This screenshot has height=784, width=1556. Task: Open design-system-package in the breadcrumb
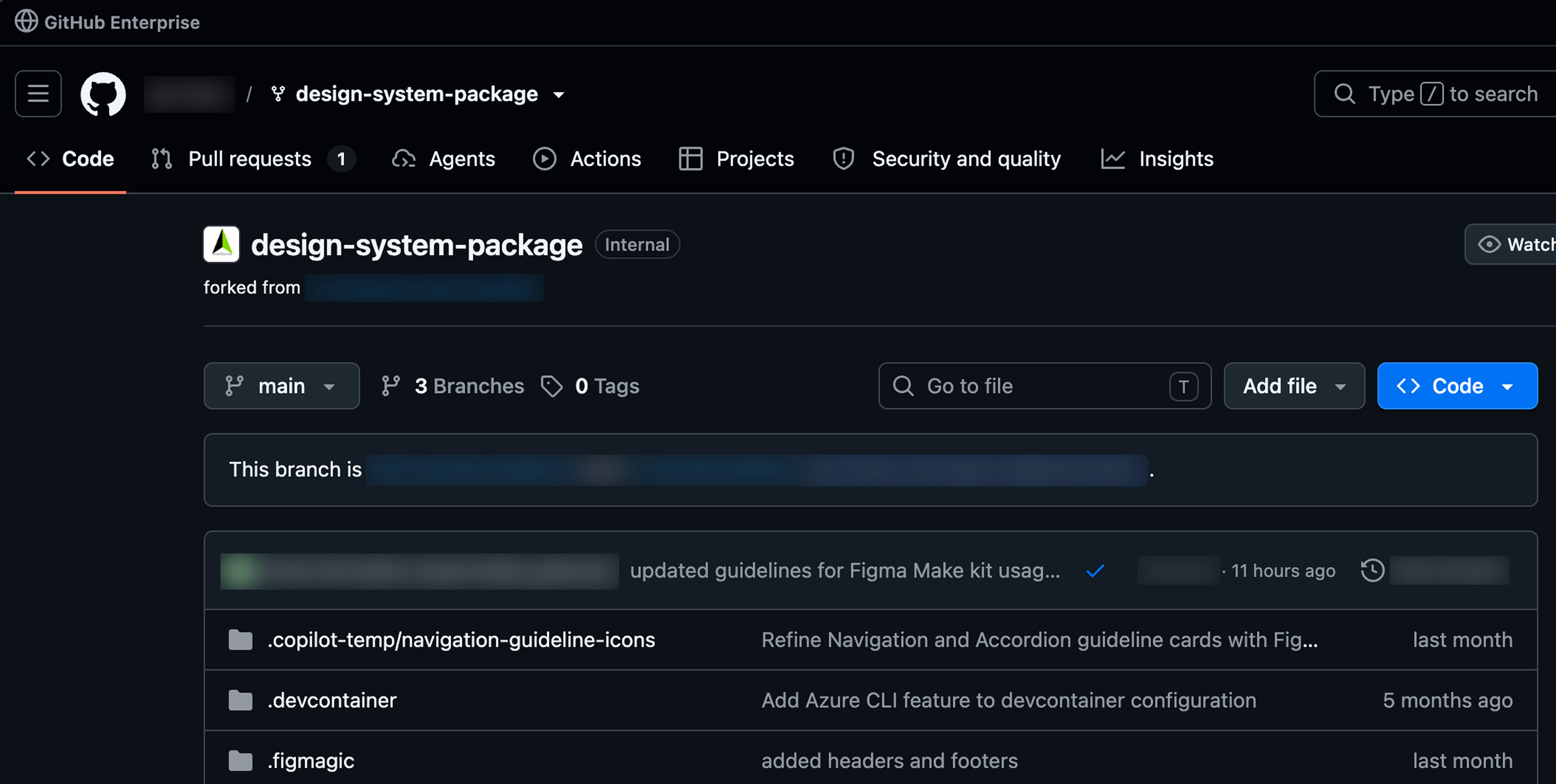417,93
